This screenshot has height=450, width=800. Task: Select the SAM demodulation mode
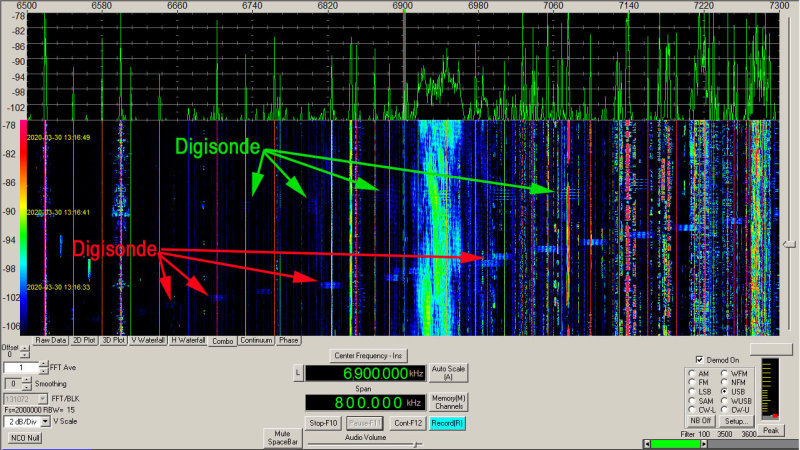[x=692, y=401]
